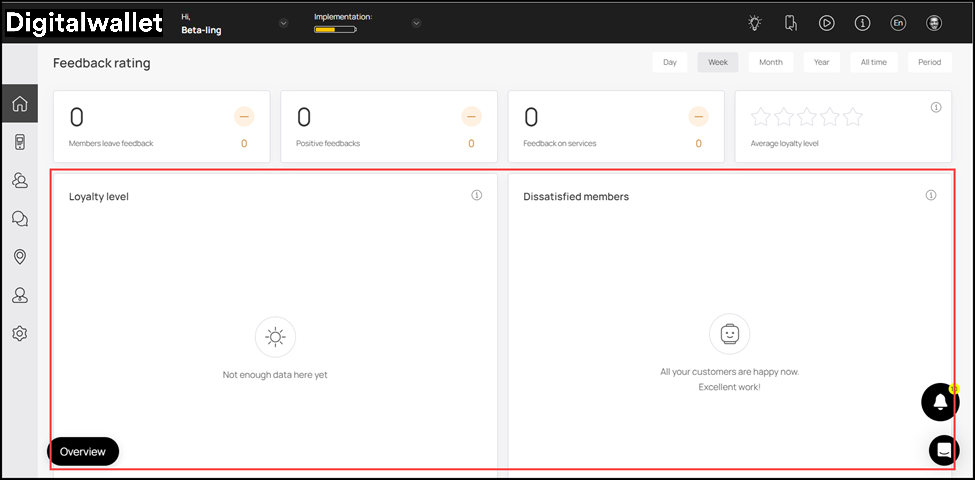Open the Home dashboard sidebar icon
Screen dimensions: 975x480
pos(19,104)
